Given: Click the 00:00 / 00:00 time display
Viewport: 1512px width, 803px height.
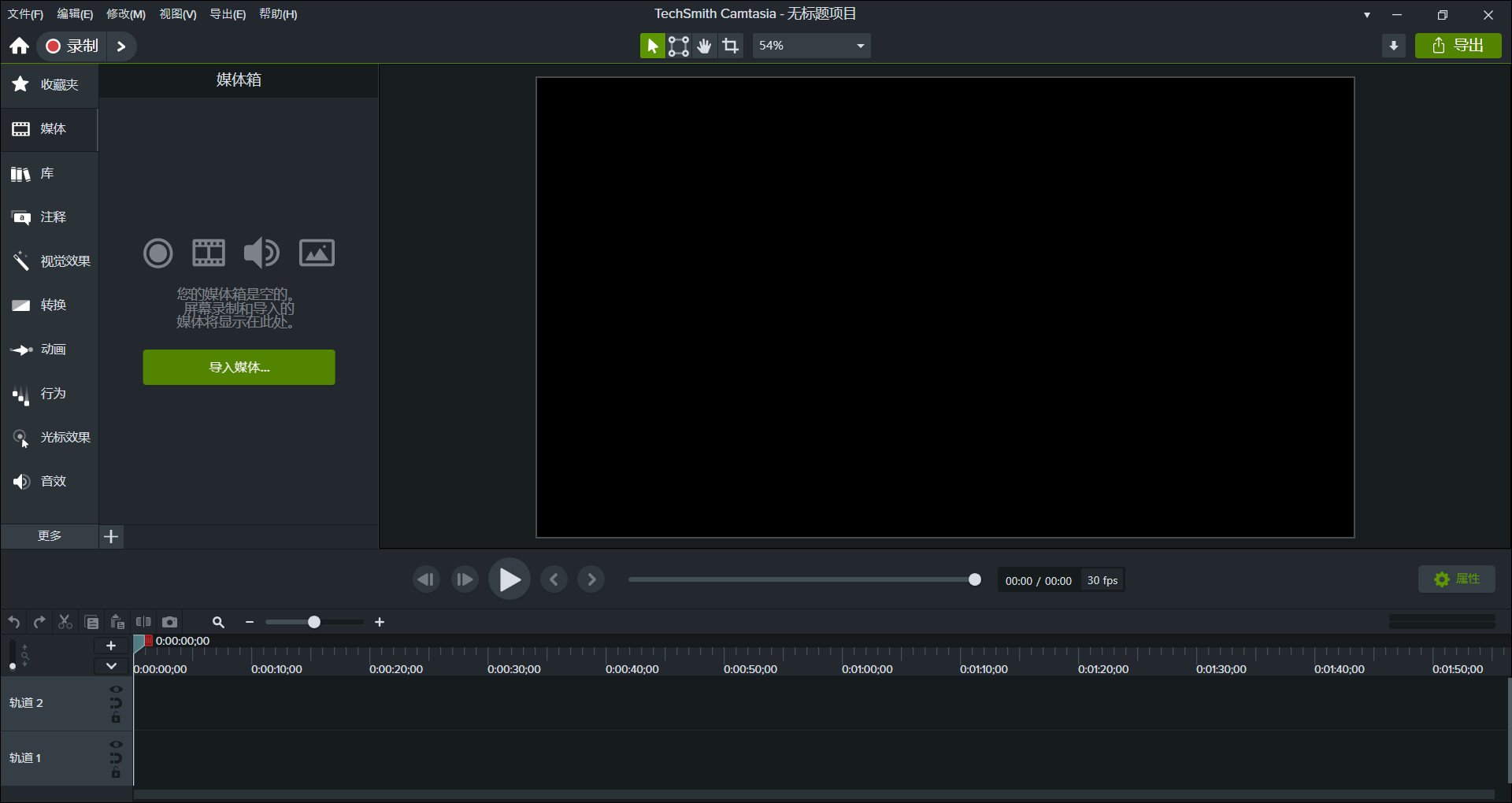Looking at the screenshot, I should 1038,581.
